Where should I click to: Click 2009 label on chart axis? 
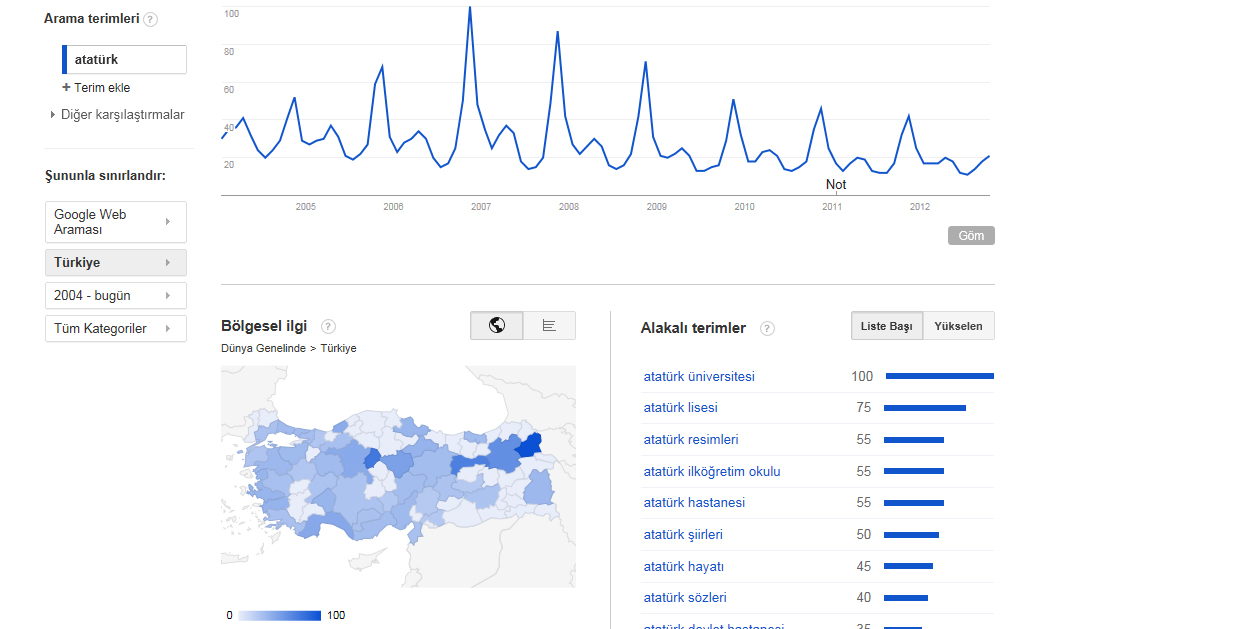657,207
